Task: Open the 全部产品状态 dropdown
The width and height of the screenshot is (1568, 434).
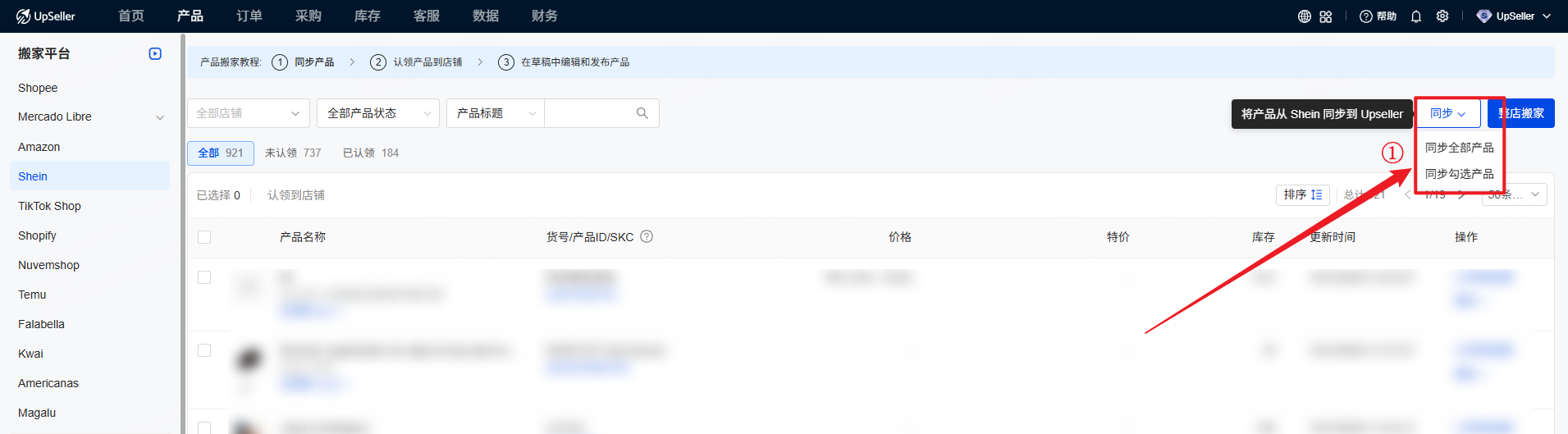Action: click(x=378, y=113)
